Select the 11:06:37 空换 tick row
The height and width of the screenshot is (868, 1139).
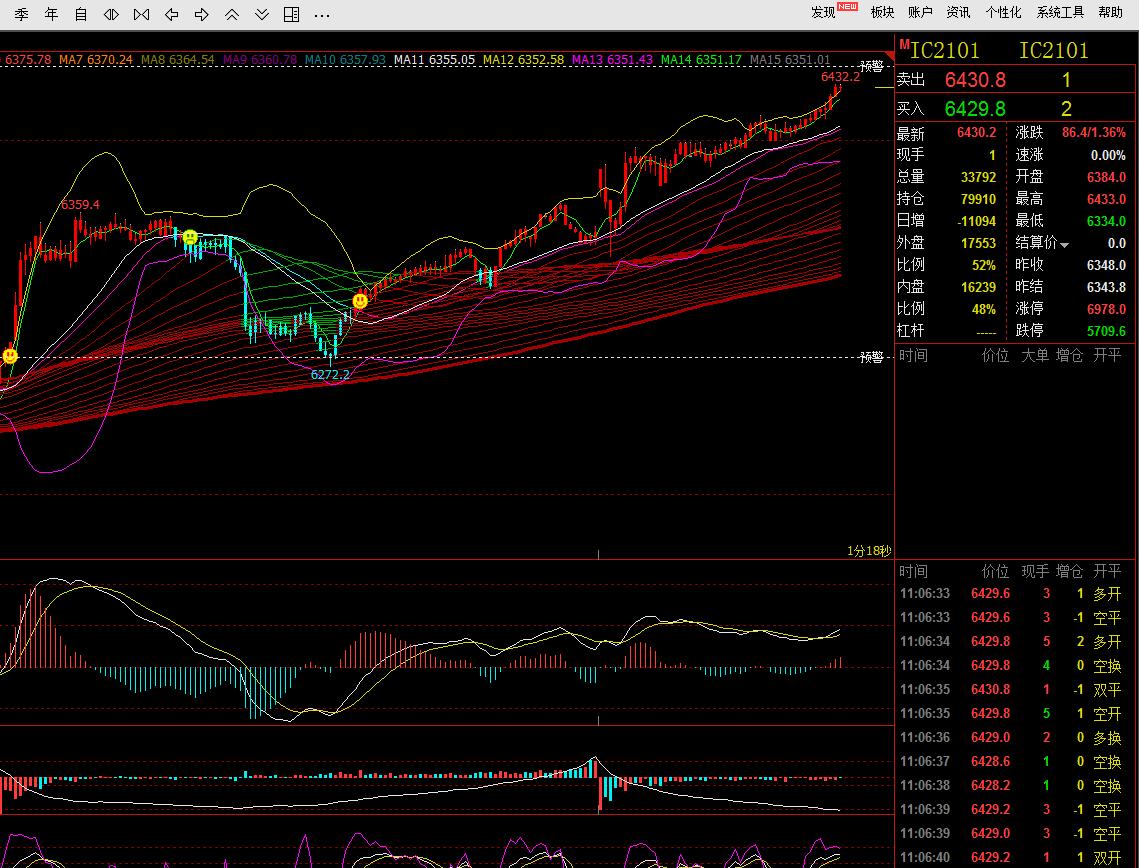[1013, 761]
